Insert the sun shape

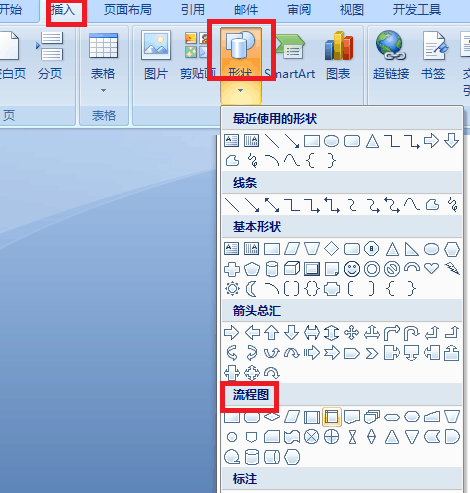click(x=232, y=289)
